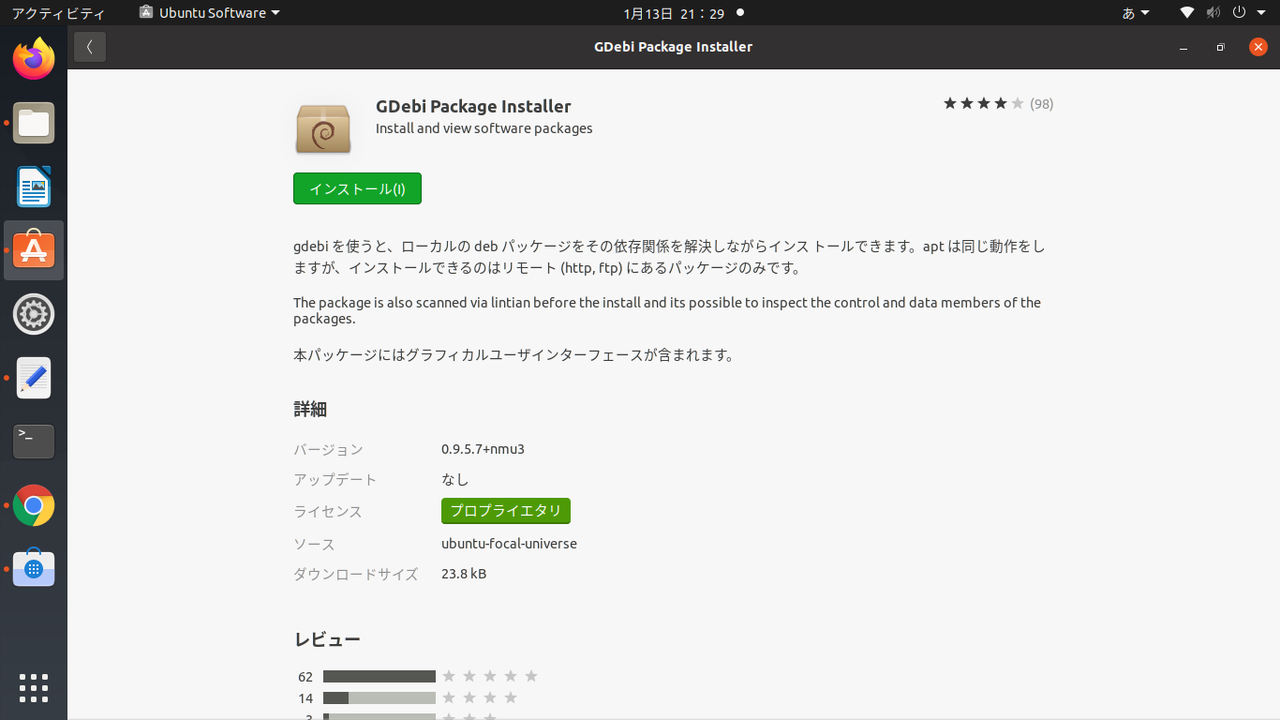Open the Ubuntu Software dock icon
This screenshot has width=1280, height=720.
pos(33,250)
